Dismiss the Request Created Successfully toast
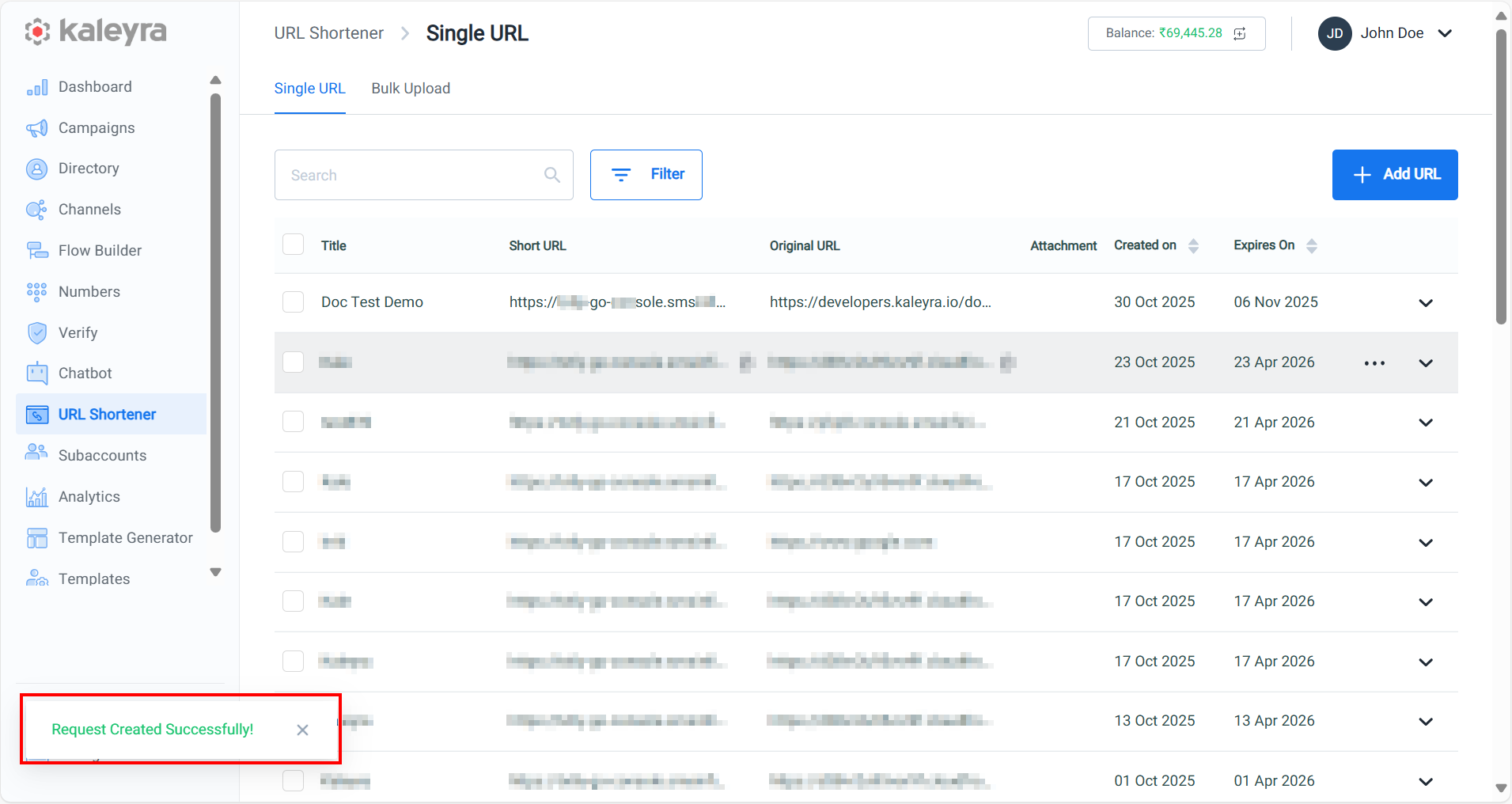The image size is (1512, 804). pyautogui.click(x=302, y=730)
